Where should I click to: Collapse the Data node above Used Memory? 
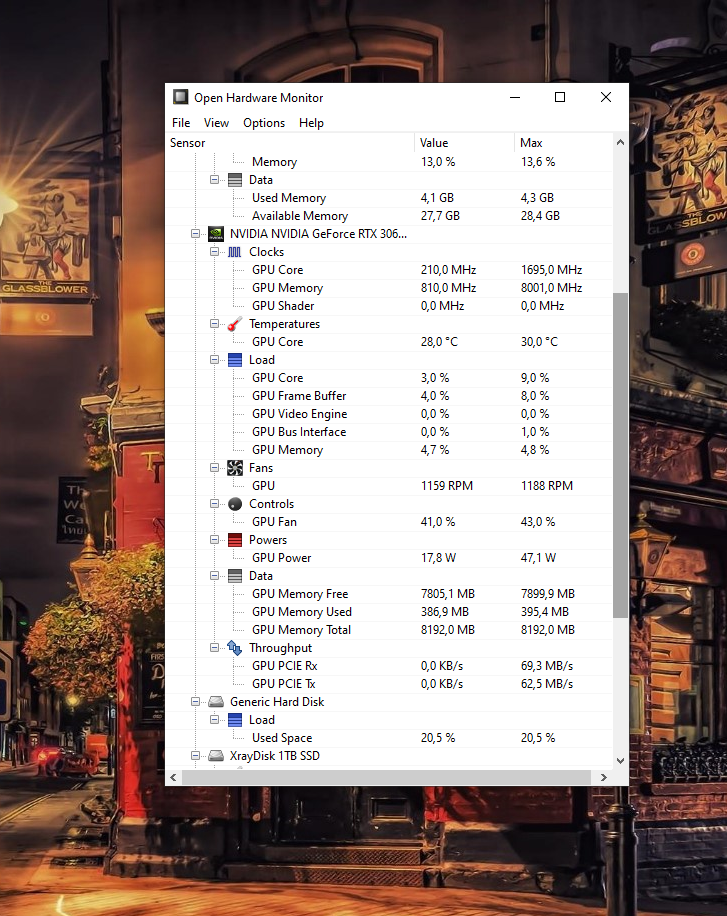tap(214, 180)
